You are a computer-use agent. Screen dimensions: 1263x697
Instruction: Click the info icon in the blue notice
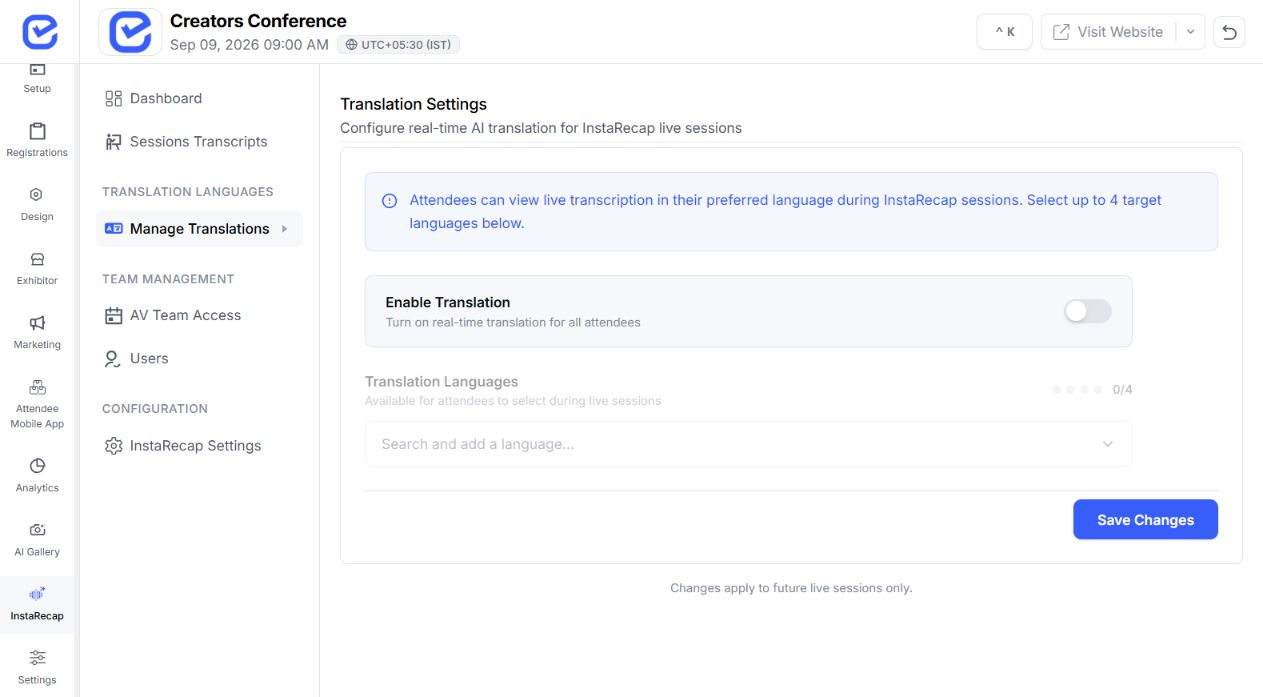tap(390, 201)
